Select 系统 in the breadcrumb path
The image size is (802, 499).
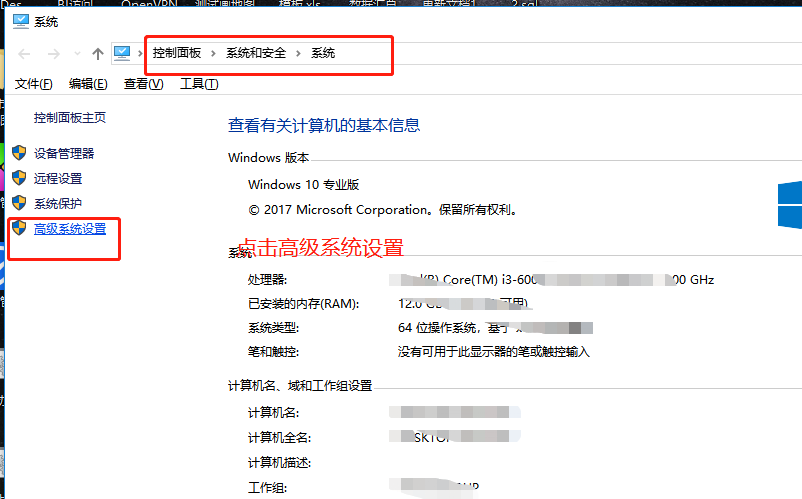pos(323,53)
